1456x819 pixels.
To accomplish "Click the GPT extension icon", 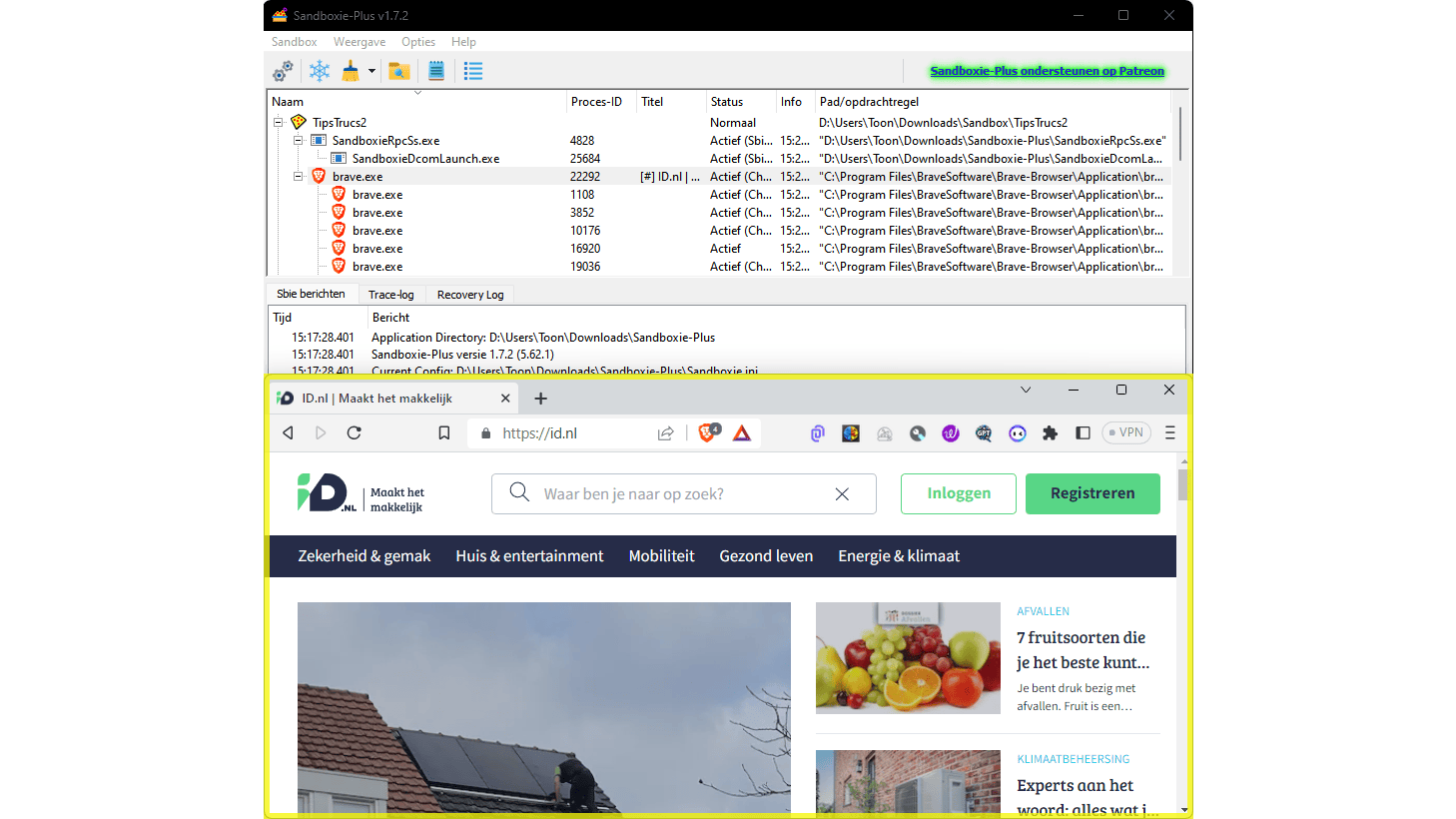I will coord(984,433).
